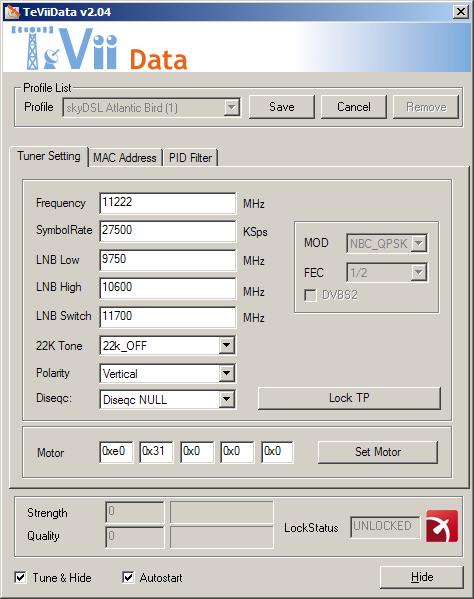Image resolution: width=474 pixels, height=599 pixels.
Task: Click the Lock TP button
Action: coord(349,398)
